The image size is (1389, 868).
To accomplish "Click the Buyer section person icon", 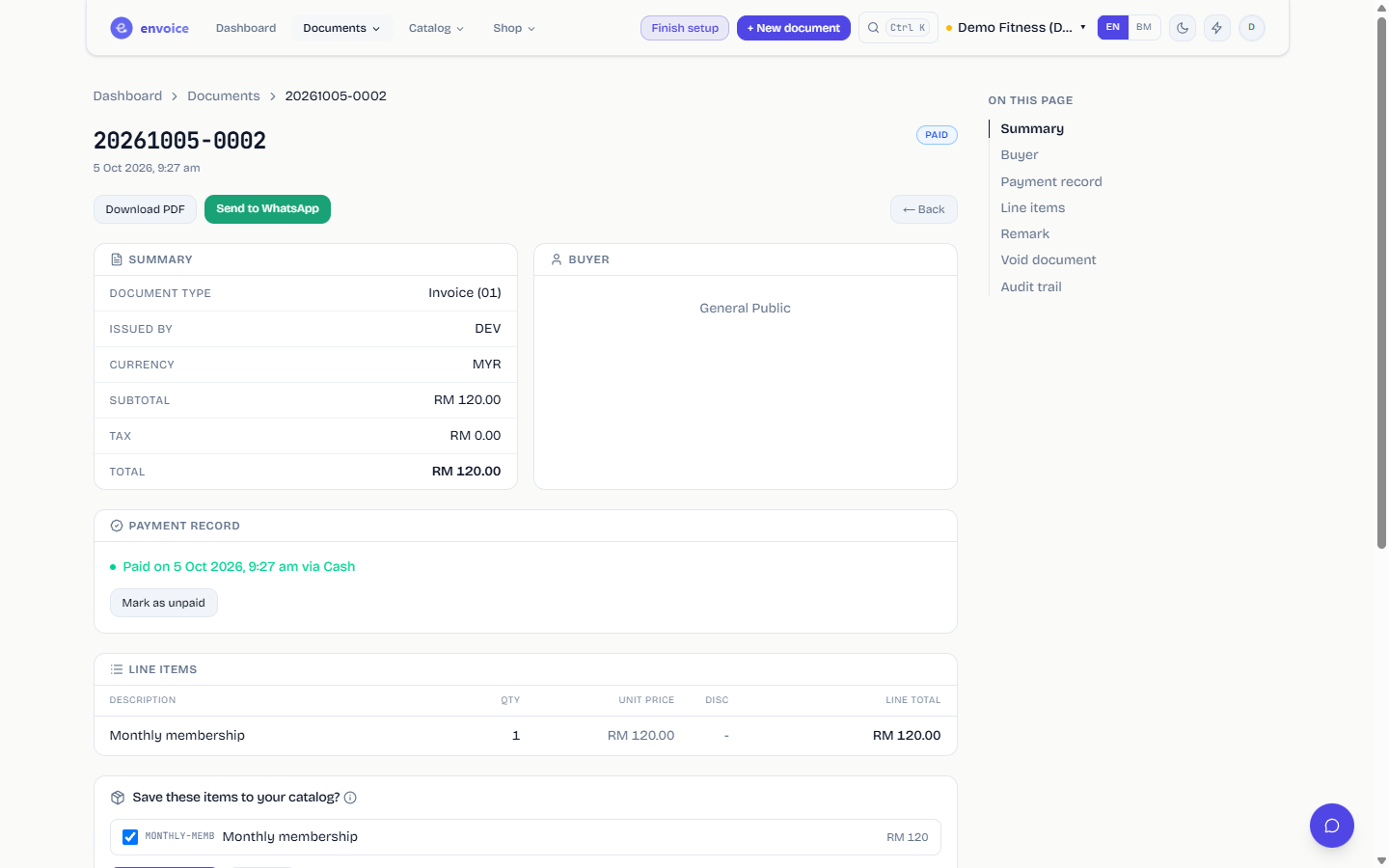I will [x=557, y=259].
